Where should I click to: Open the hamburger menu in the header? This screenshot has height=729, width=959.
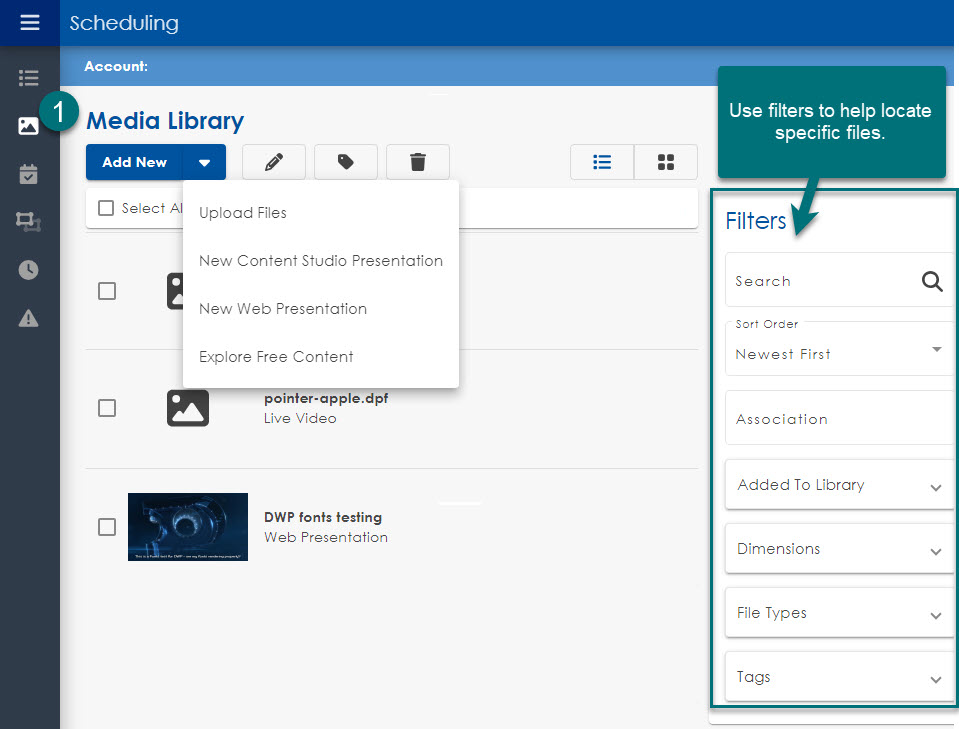29,22
